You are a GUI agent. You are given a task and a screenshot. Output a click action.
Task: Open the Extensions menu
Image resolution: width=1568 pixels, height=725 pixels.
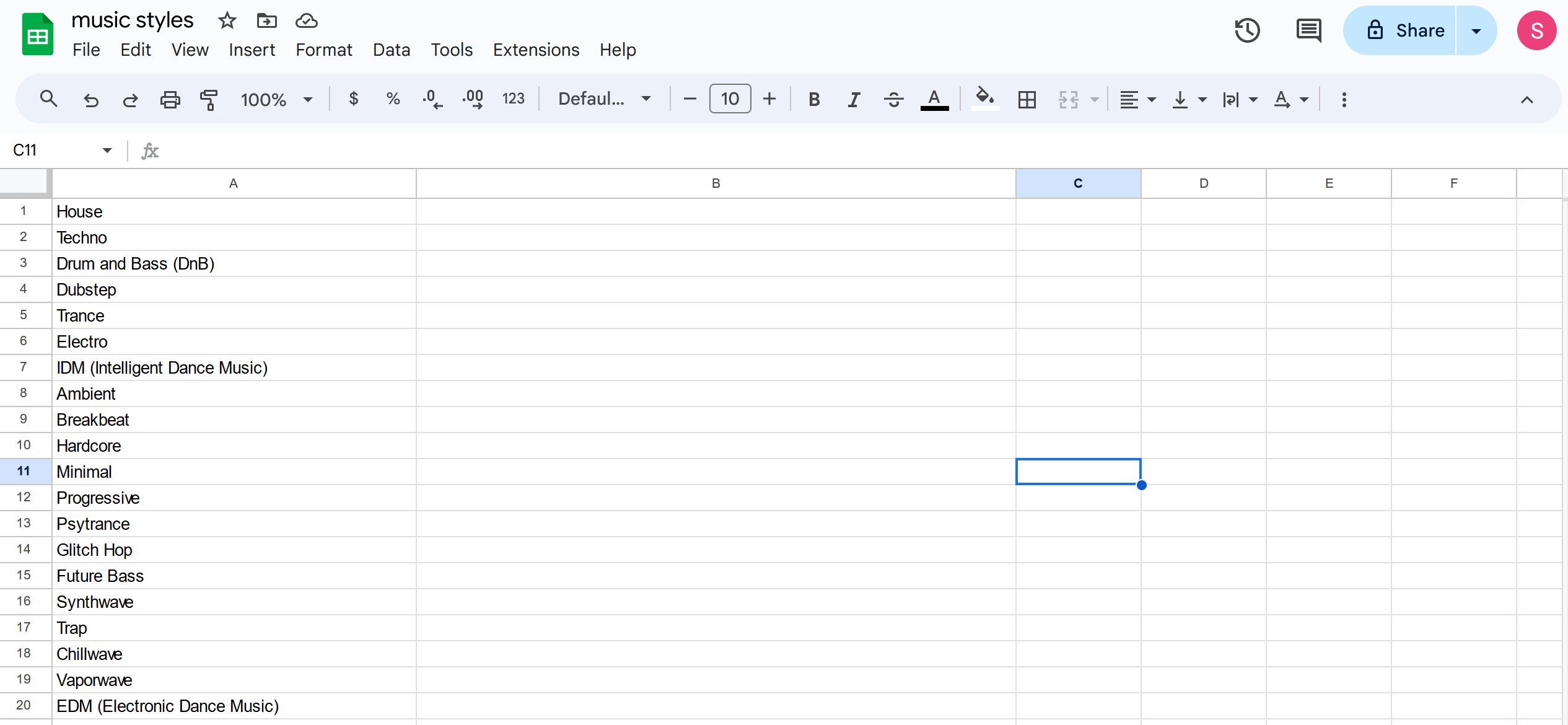pyautogui.click(x=536, y=50)
